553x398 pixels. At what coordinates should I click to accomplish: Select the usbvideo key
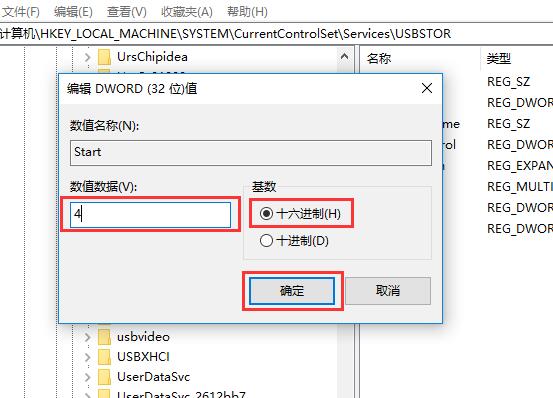[x=143, y=337]
